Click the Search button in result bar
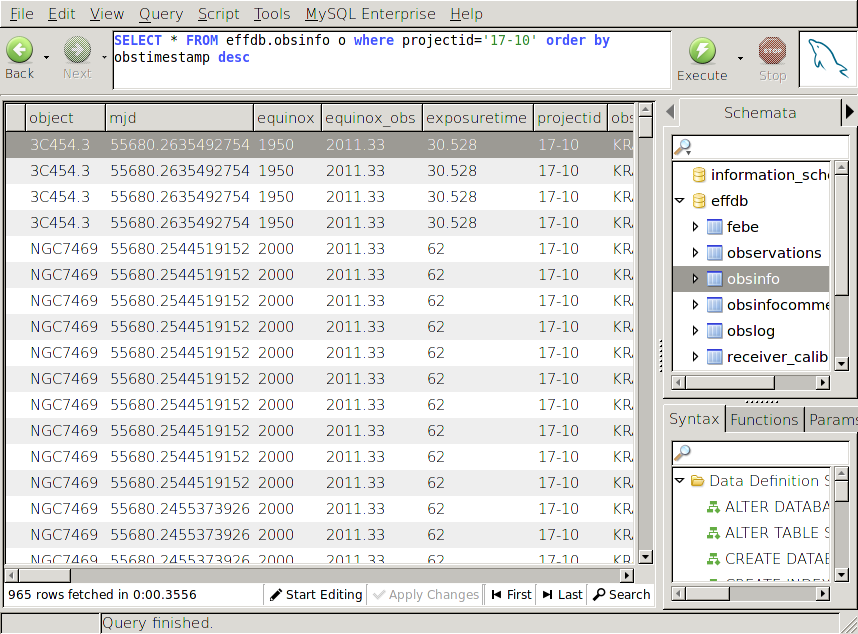The height and width of the screenshot is (634, 858). click(x=622, y=595)
